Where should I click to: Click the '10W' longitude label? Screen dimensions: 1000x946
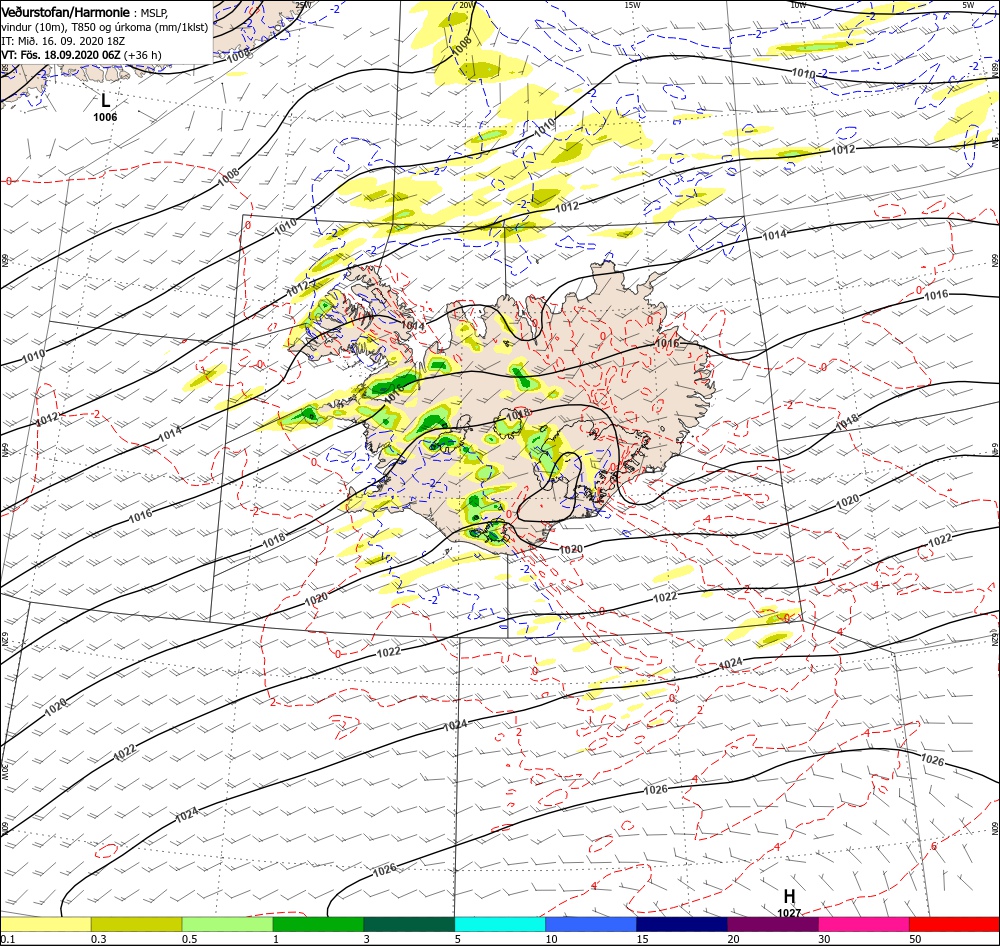pos(797,4)
